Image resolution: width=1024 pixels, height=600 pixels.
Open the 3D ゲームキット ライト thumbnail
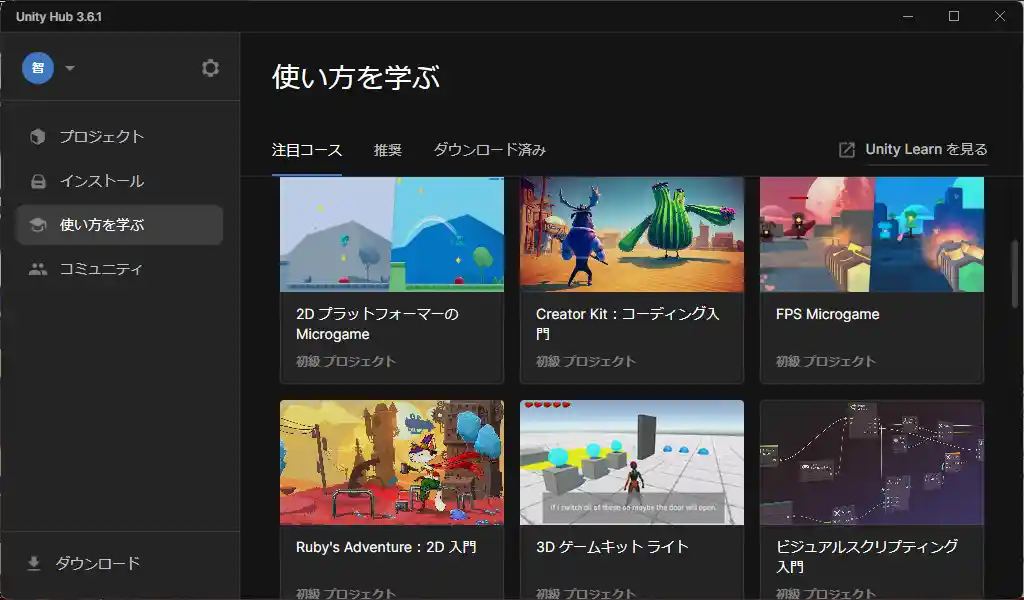tap(632, 462)
